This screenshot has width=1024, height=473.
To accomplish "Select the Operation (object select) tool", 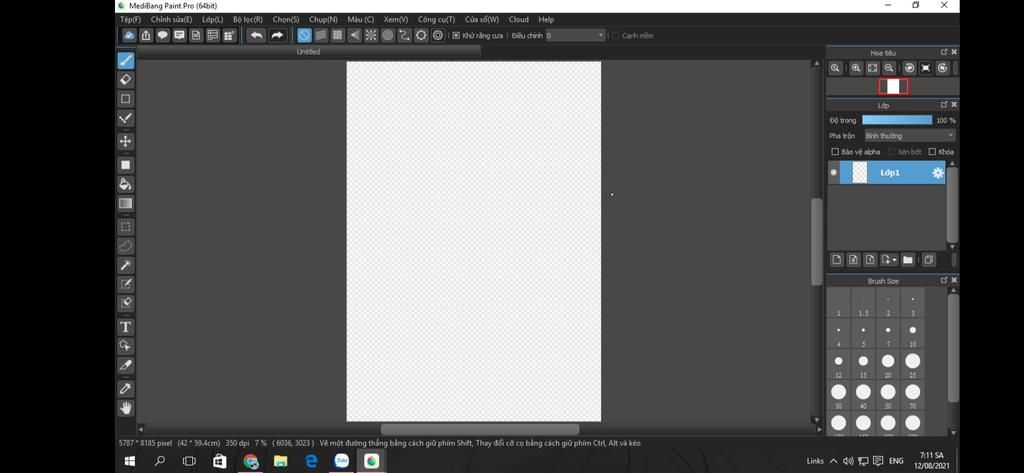I will (125, 346).
